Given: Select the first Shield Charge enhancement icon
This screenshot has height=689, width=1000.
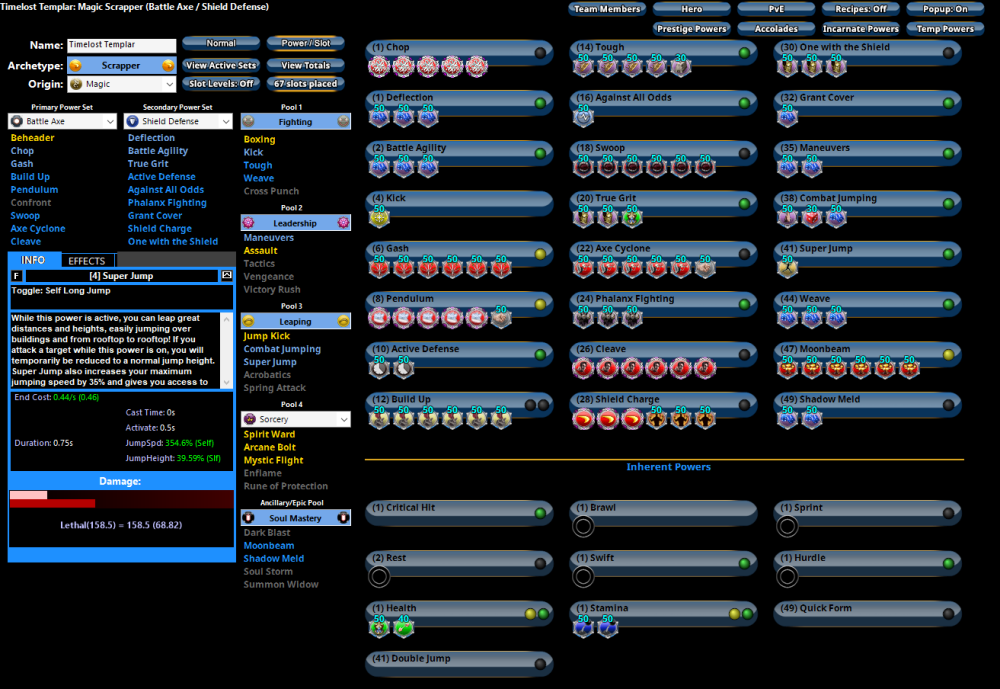Looking at the screenshot, I should coord(584,419).
